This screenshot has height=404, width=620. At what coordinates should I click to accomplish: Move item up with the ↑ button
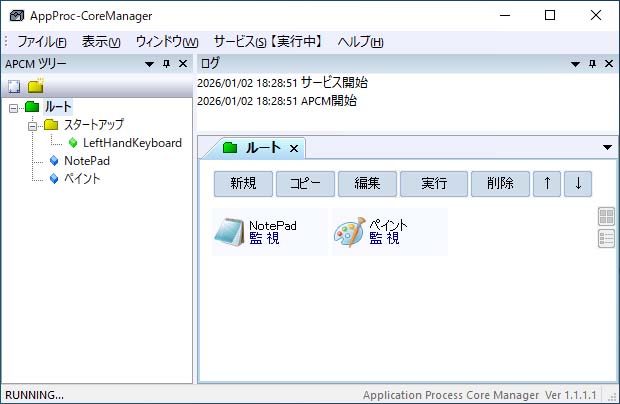[546, 184]
